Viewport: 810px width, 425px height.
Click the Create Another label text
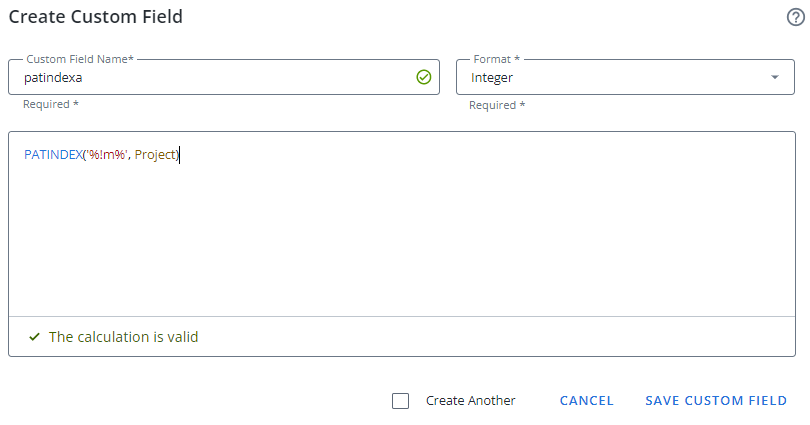pyautogui.click(x=470, y=401)
